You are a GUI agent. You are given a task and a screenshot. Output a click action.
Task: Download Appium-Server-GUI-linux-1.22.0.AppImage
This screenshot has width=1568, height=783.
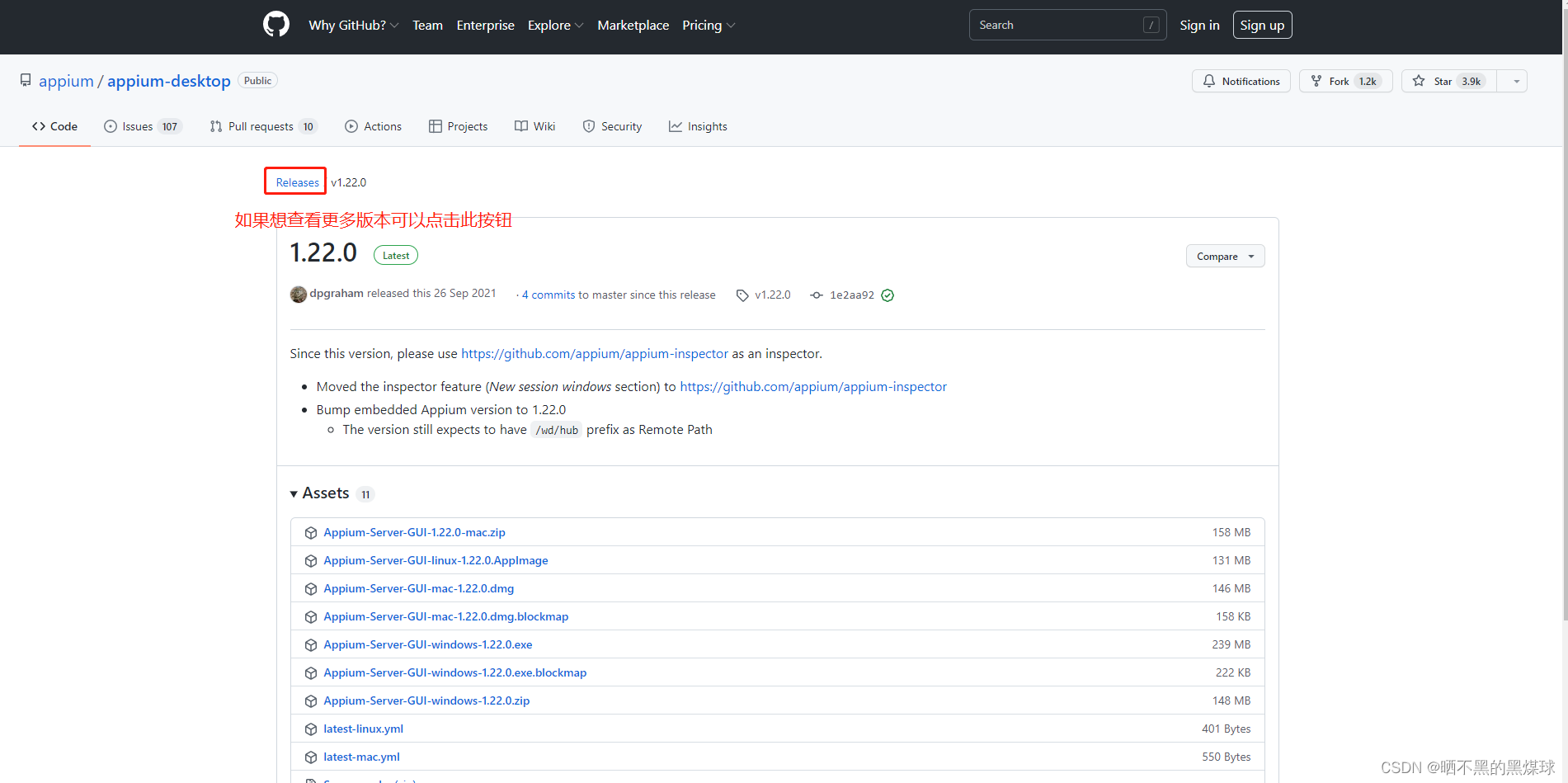pyautogui.click(x=436, y=560)
